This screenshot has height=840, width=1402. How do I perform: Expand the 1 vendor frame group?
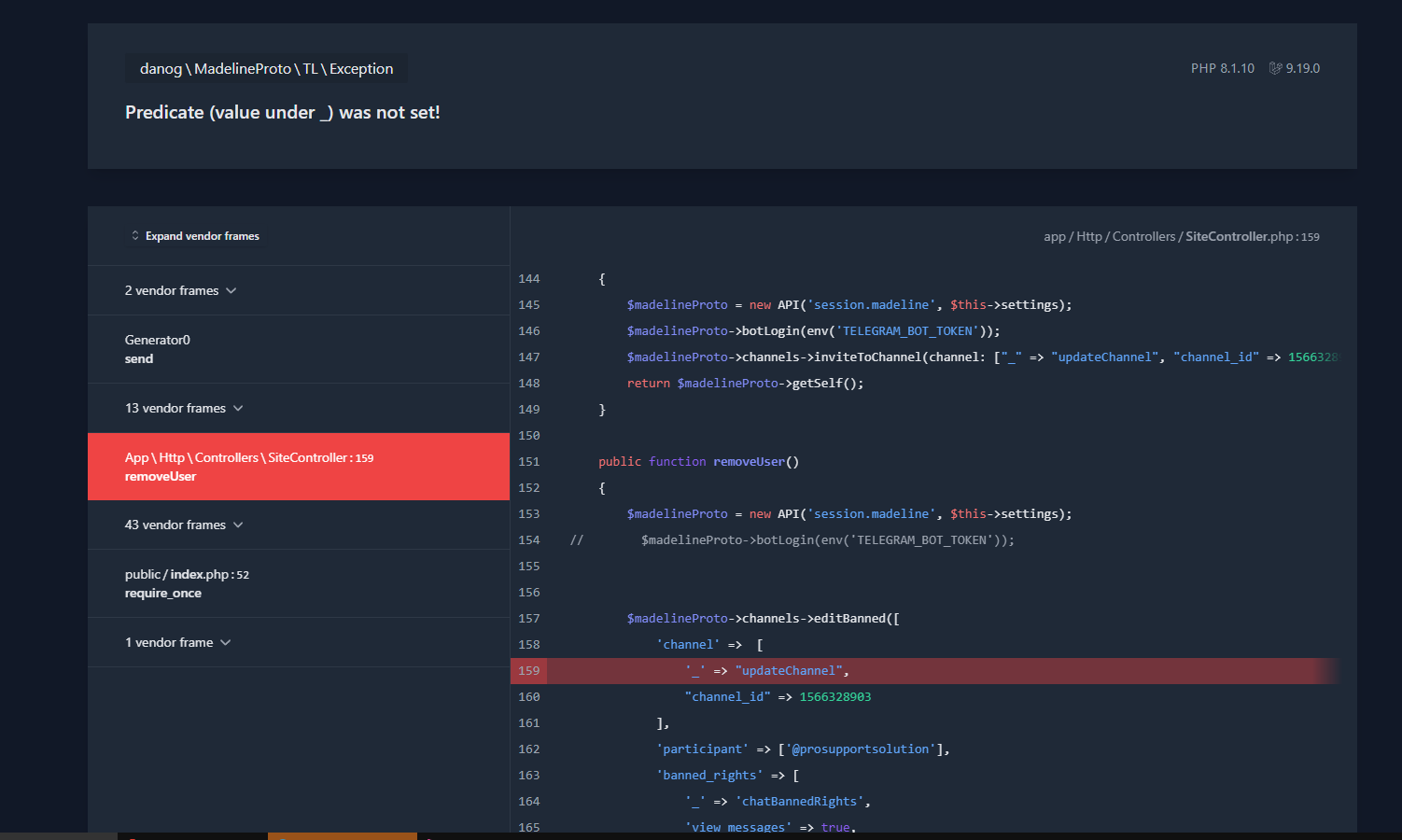pos(177,642)
